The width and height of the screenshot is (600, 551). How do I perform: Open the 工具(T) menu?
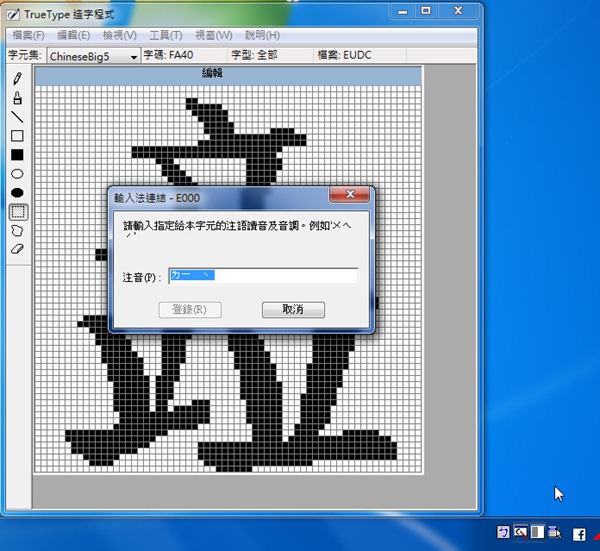pyautogui.click(x=166, y=36)
